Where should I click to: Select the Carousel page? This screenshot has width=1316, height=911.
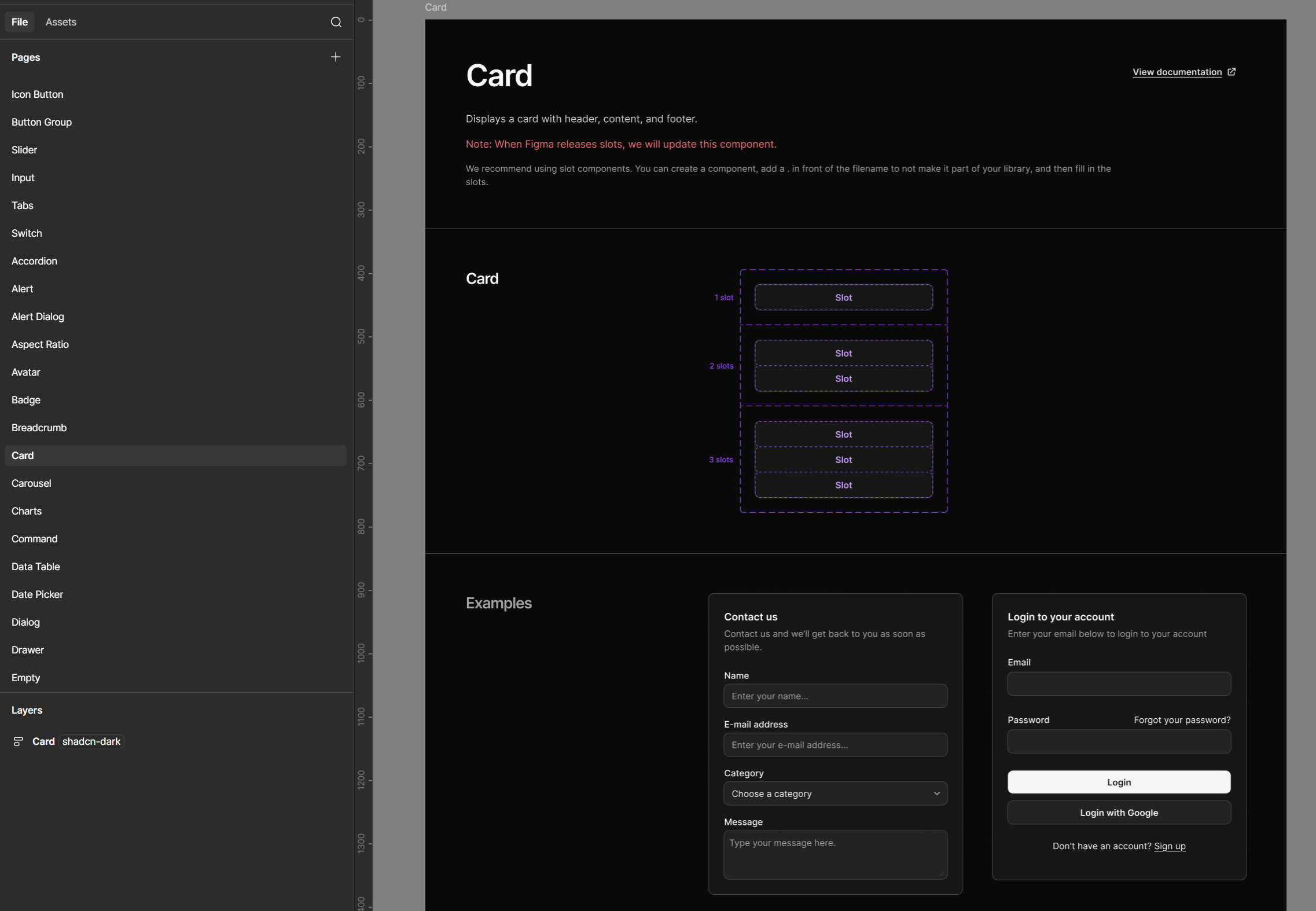[x=31, y=483]
